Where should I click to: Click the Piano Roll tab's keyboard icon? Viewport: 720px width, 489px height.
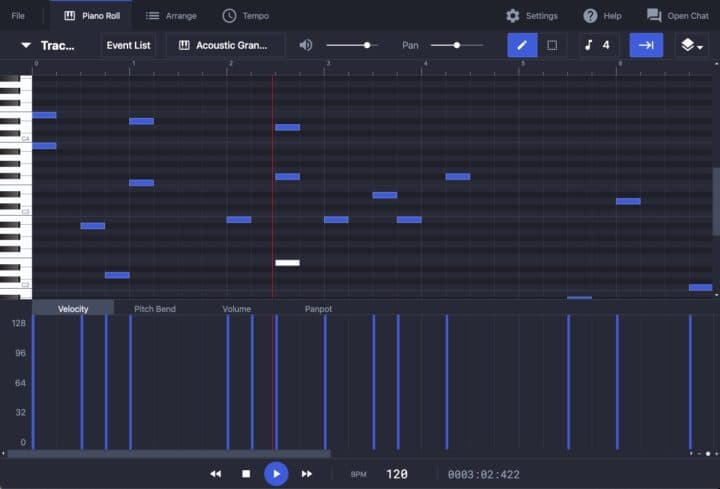70,16
